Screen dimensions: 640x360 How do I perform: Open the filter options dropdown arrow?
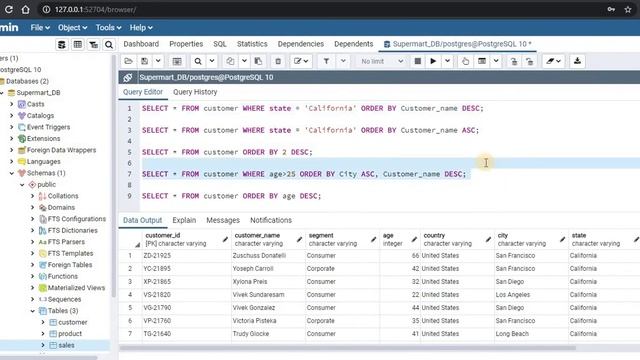pos(343,61)
